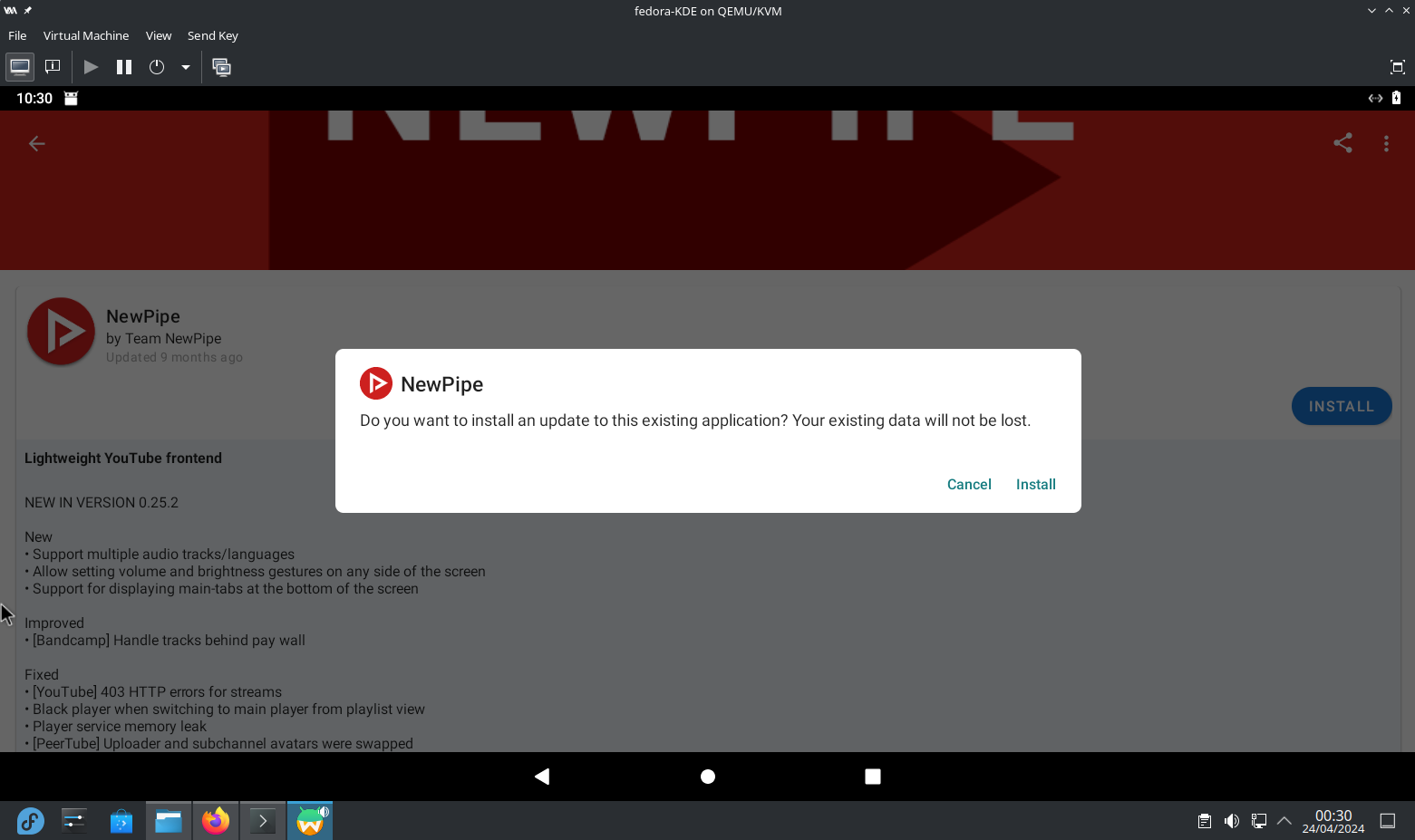This screenshot has height=840, width=1415.
Task: Click 'Lightweight YouTube frontend' summary
Action: (x=123, y=458)
